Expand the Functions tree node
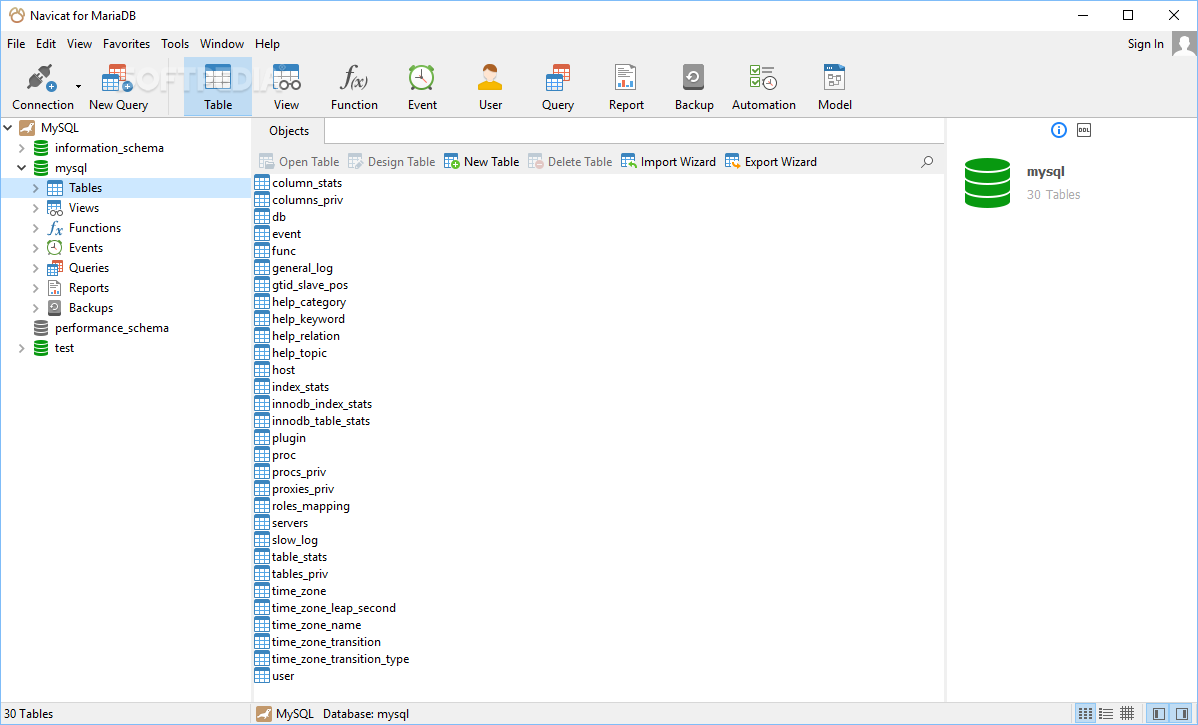Viewport: 1198px width, 725px height. 35,228
